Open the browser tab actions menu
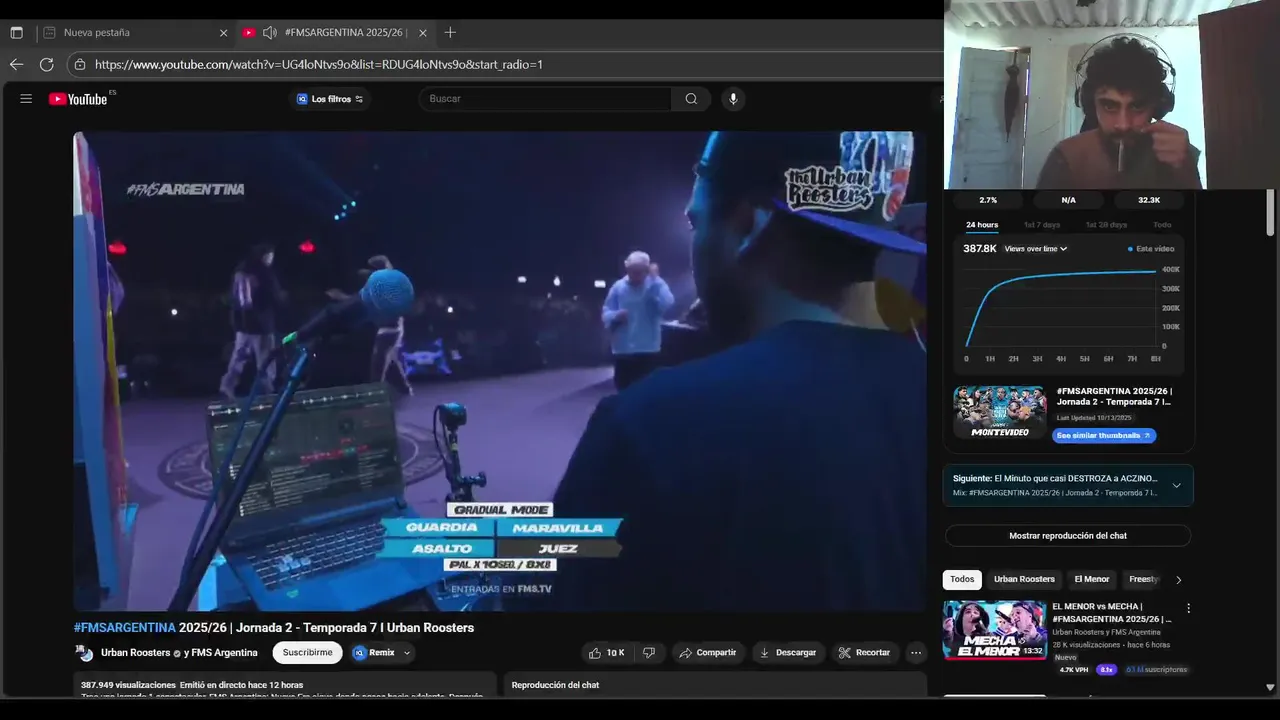Screen dimensions: 1280x720 pos(16,32)
